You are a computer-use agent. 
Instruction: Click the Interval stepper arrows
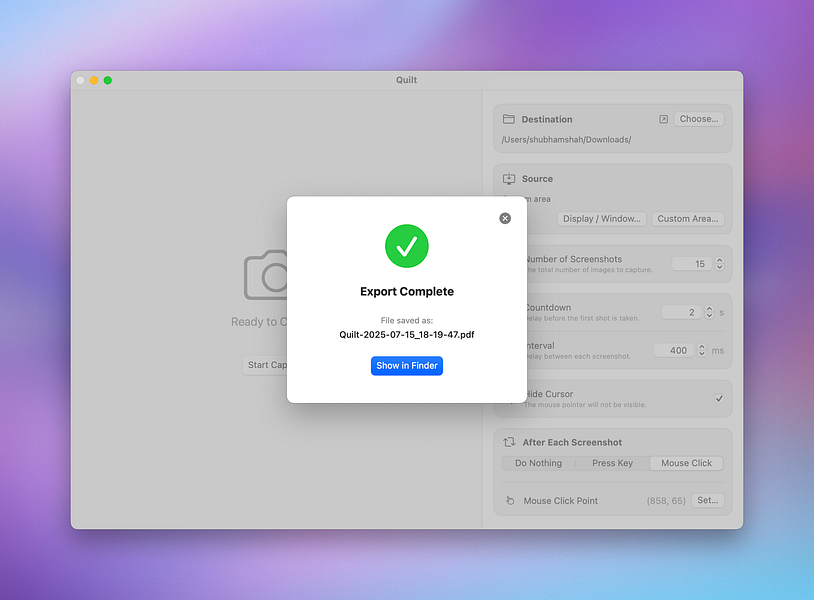click(702, 350)
